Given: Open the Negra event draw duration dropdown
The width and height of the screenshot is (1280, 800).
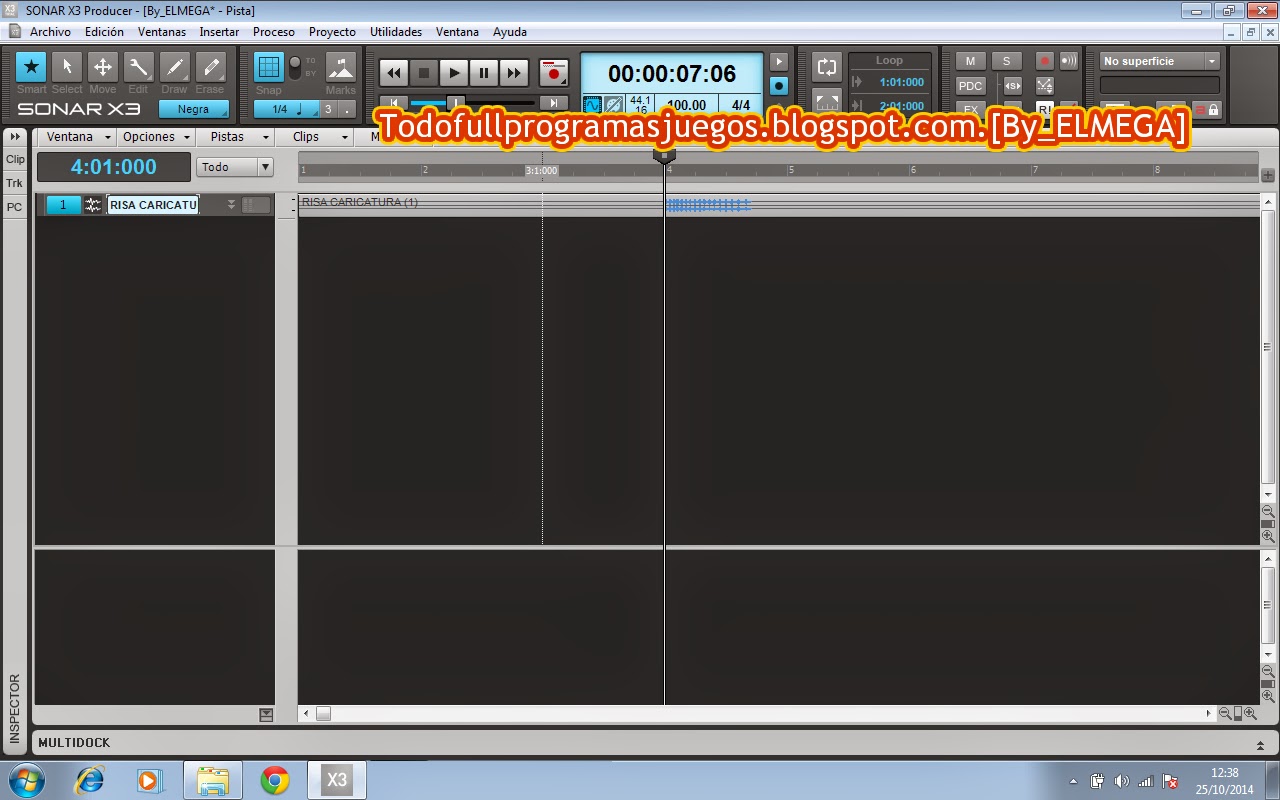Looking at the screenshot, I should pos(194,109).
